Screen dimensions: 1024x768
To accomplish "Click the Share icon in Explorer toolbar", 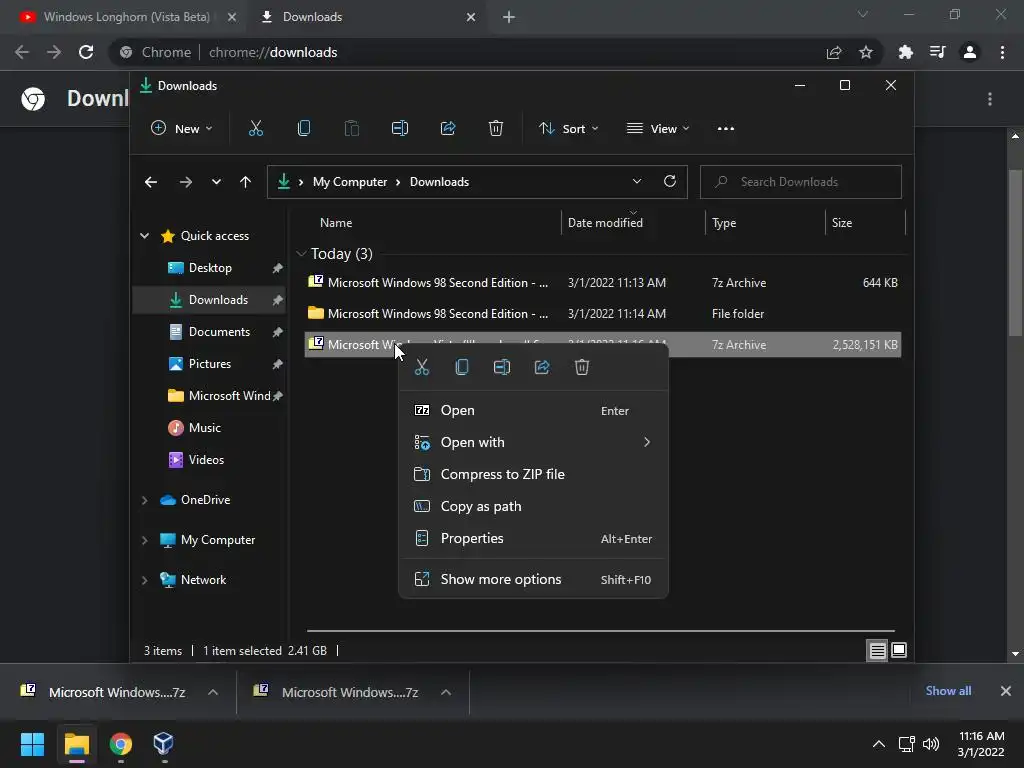I will click(448, 129).
